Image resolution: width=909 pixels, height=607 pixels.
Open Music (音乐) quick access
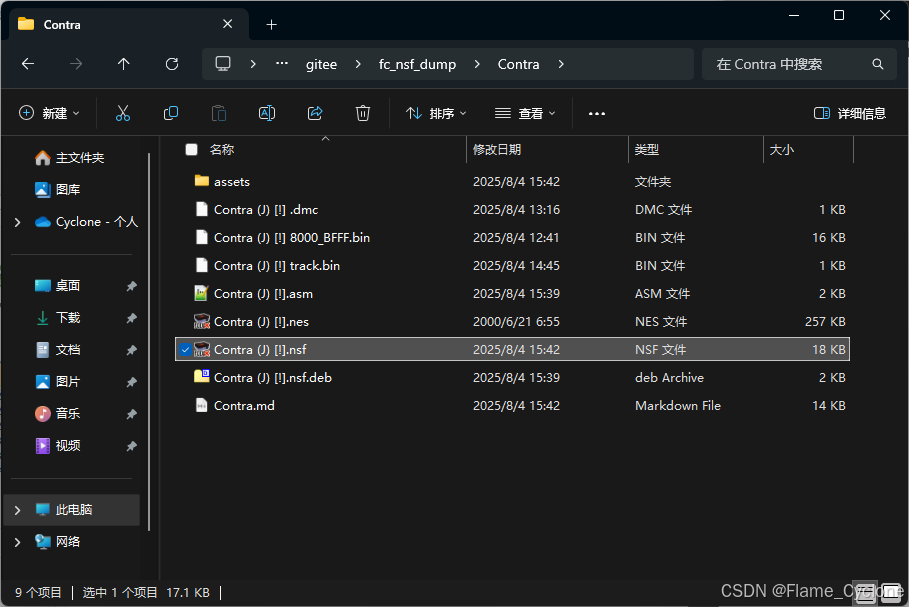57,413
